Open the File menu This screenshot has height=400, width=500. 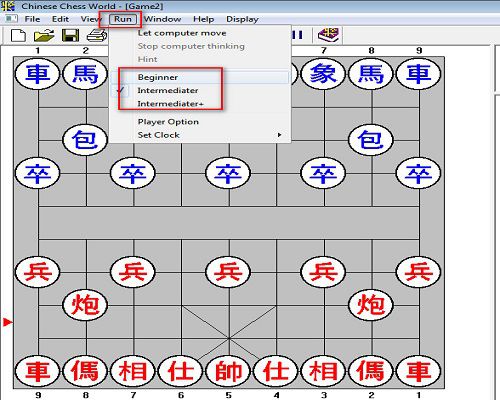pos(32,19)
